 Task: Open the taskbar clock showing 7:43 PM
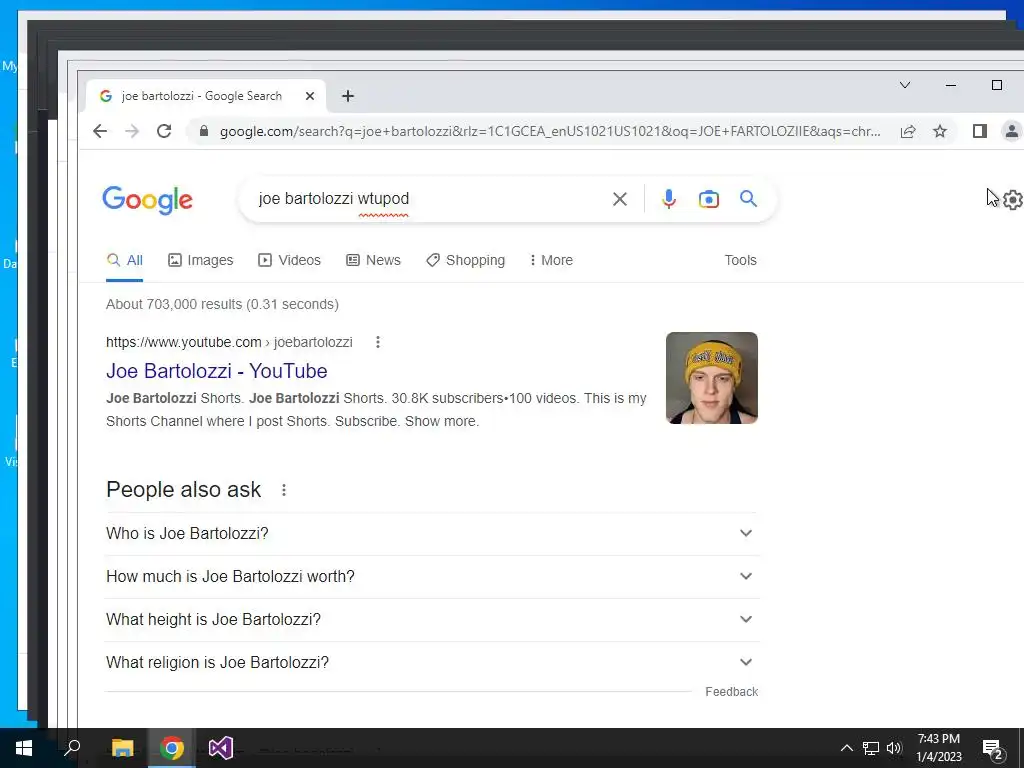[938, 748]
